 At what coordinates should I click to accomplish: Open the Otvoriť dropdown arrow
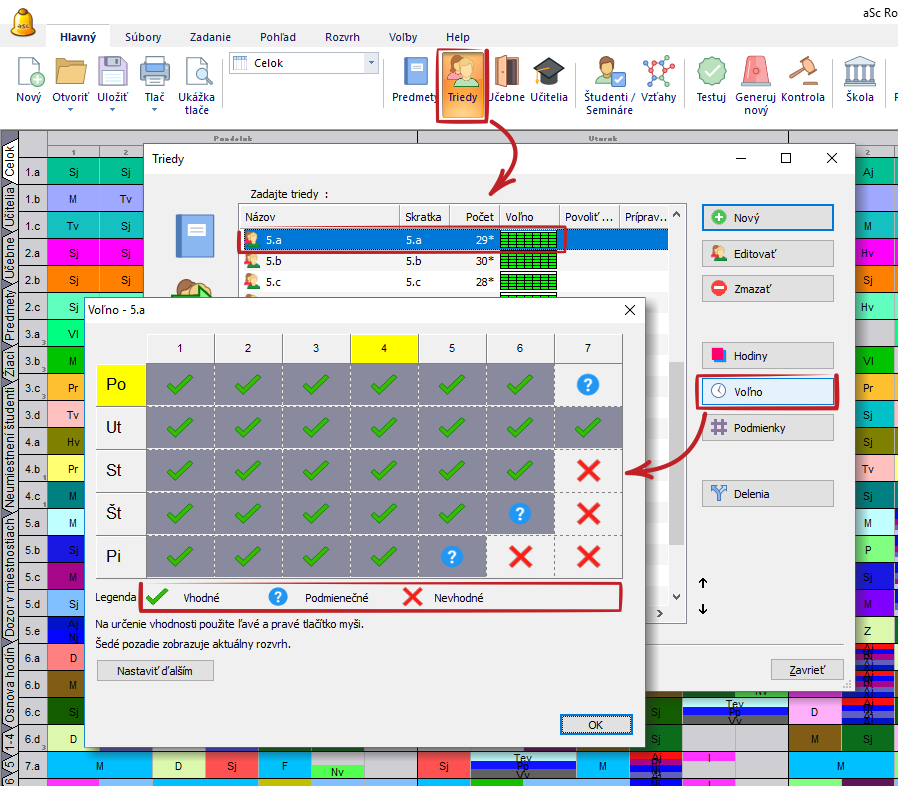pos(71,110)
